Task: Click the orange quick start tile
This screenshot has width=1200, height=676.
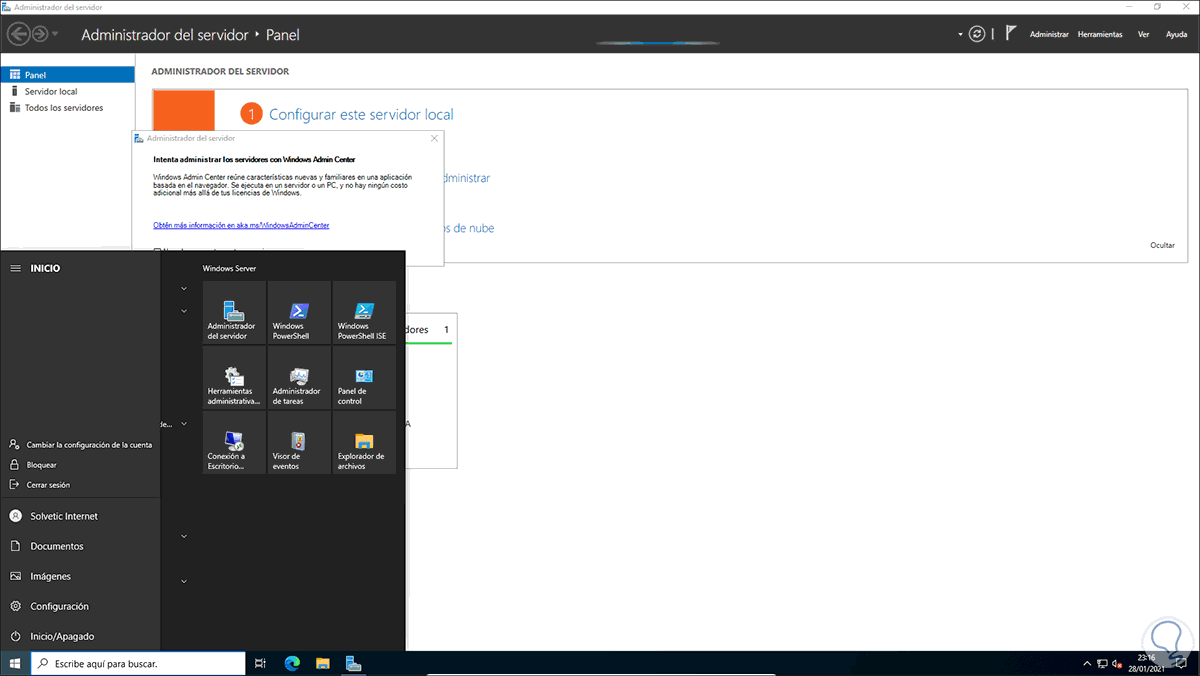Action: click(x=184, y=109)
